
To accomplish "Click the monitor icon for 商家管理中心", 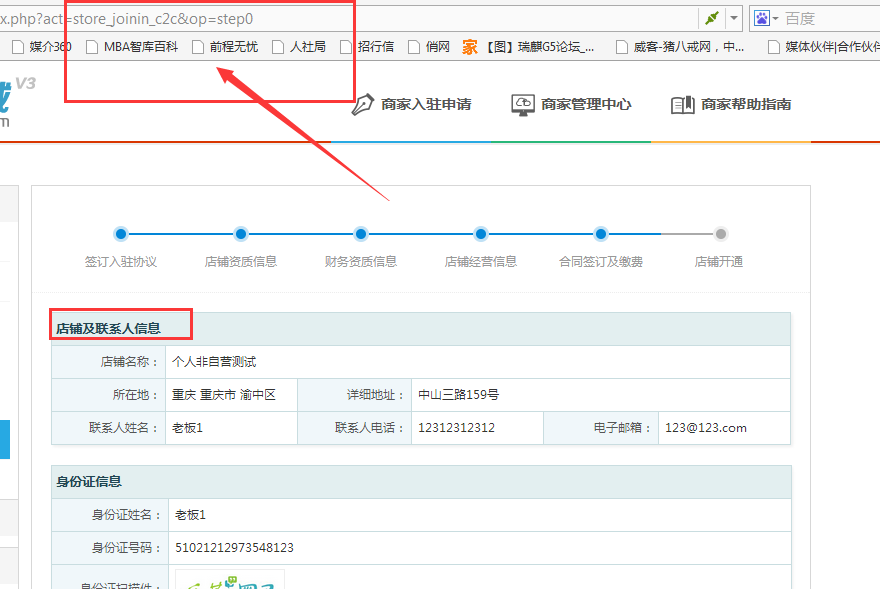I will (x=522, y=104).
